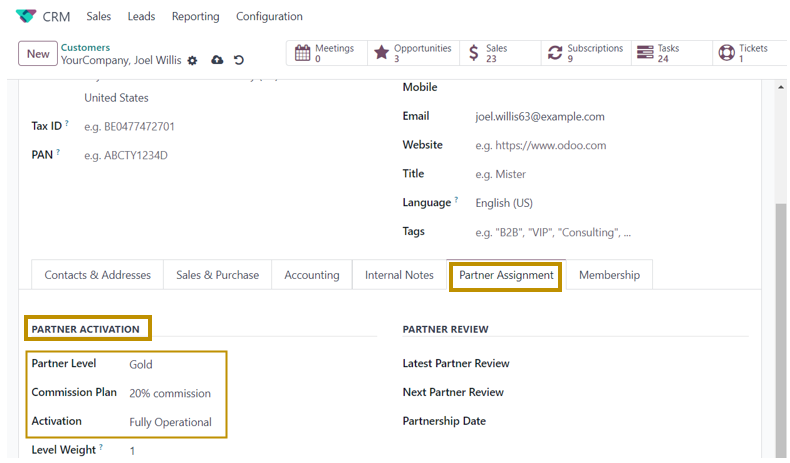Switch to the Sales & Purchase tab

(x=217, y=275)
